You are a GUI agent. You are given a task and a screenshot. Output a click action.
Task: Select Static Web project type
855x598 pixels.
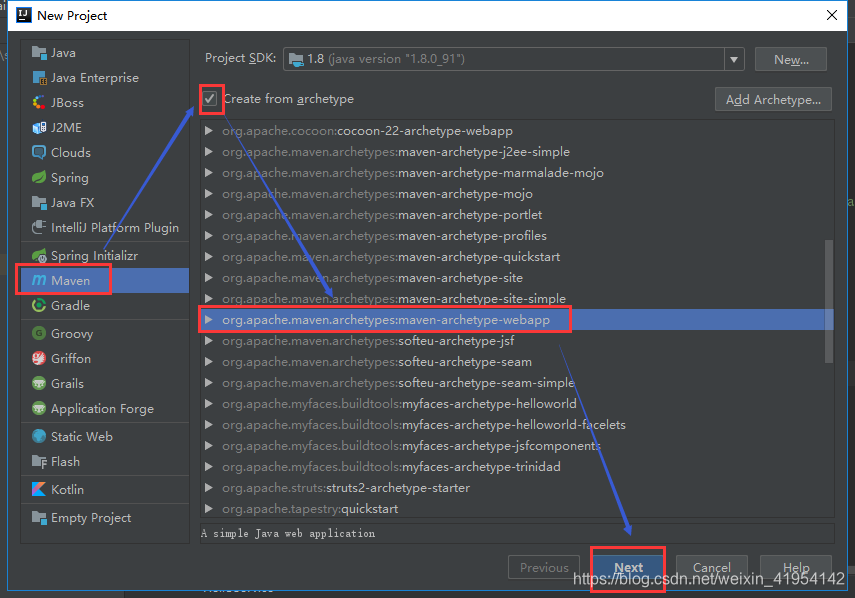(105, 436)
